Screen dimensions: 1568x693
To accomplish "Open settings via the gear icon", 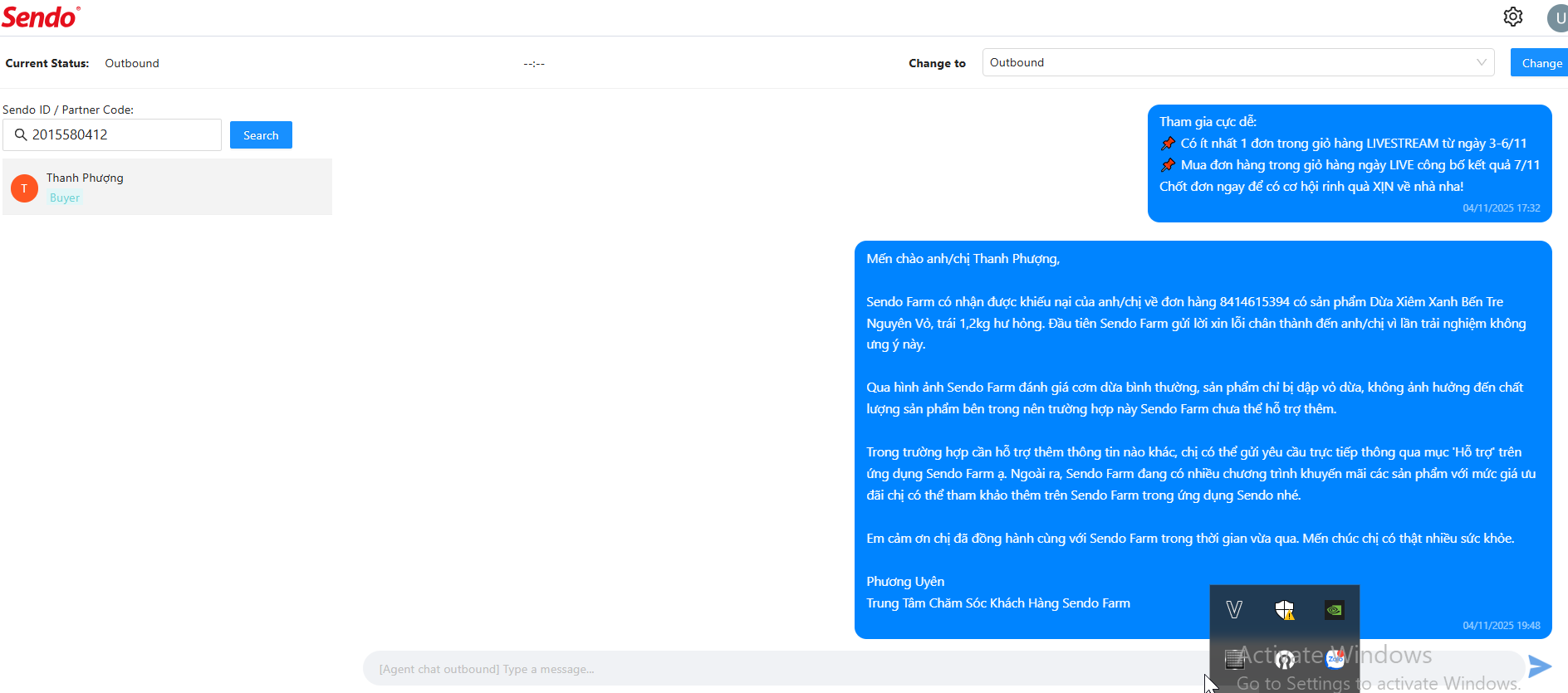I will pyautogui.click(x=1512, y=17).
